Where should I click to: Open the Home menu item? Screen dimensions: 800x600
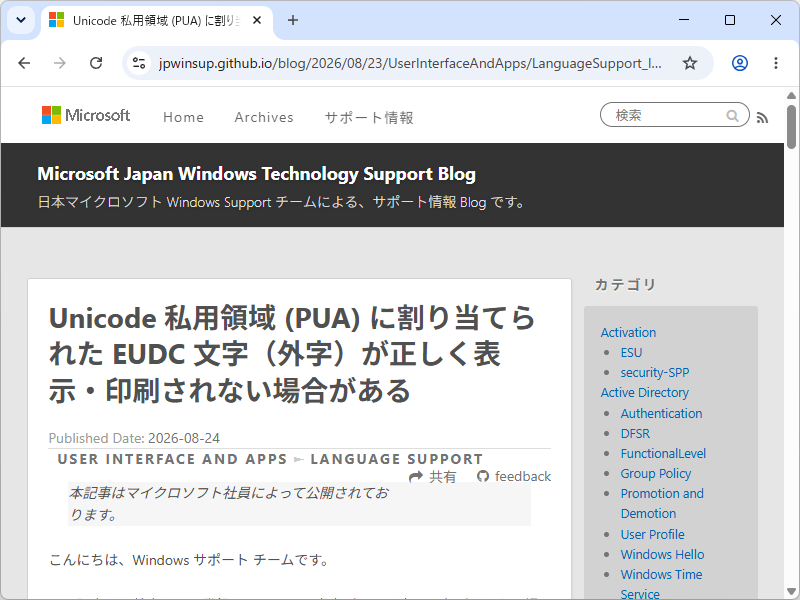[183, 117]
